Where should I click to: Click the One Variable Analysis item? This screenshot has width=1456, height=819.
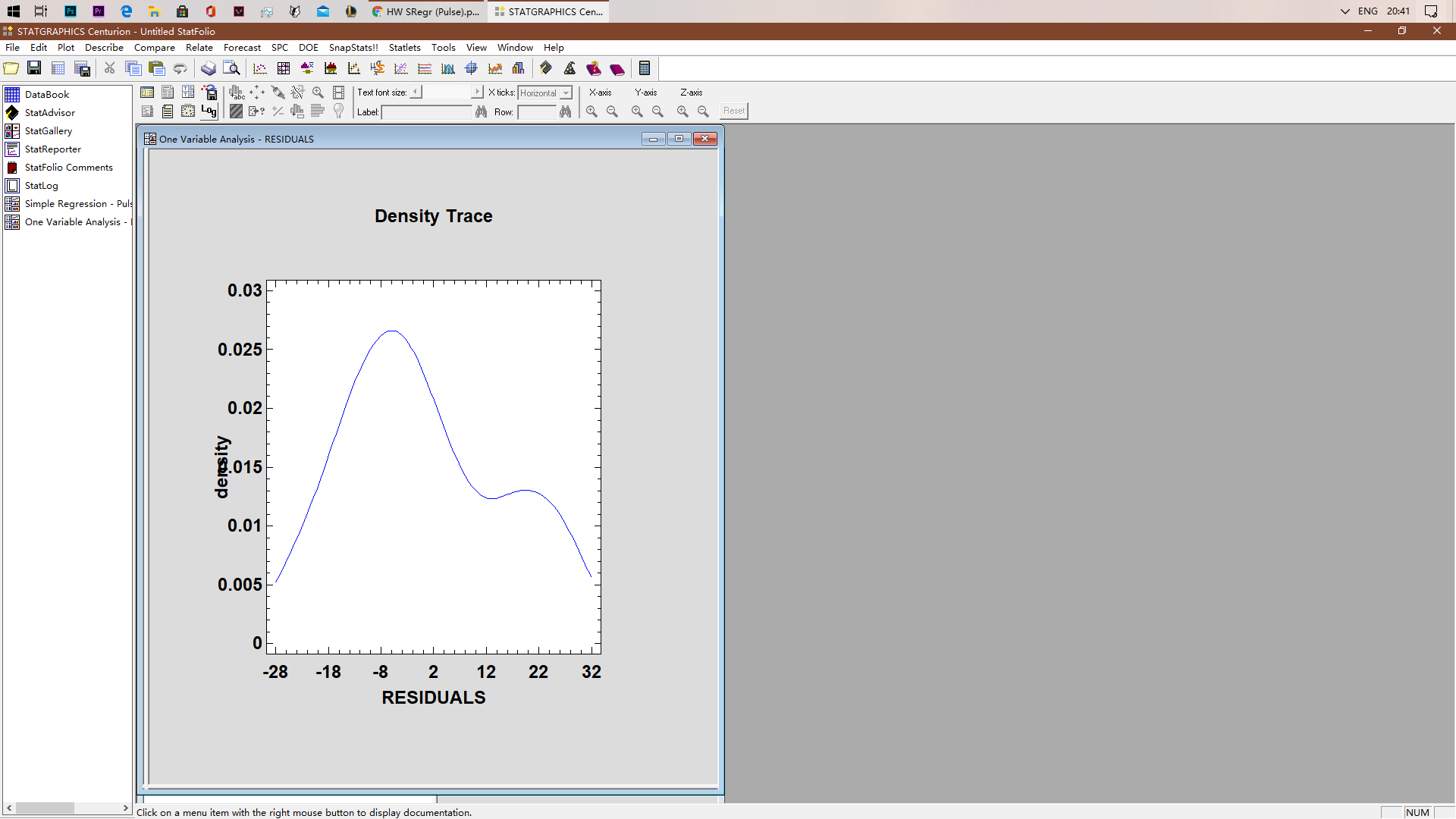click(x=75, y=222)
